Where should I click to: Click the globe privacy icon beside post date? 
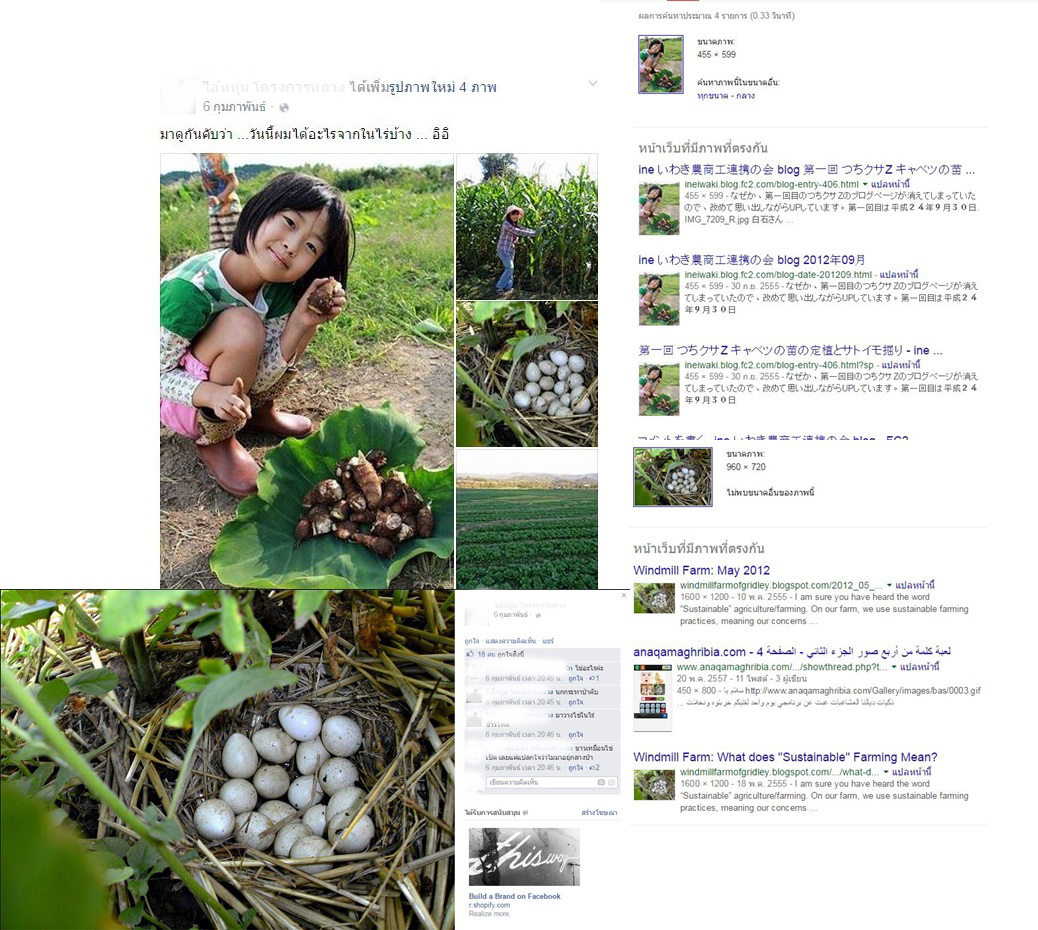click(x=284, y=107)
